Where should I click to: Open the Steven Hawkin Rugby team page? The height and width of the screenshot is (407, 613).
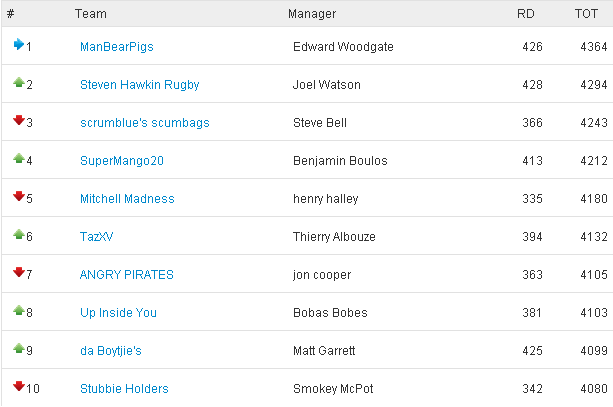tap(140, 85)
